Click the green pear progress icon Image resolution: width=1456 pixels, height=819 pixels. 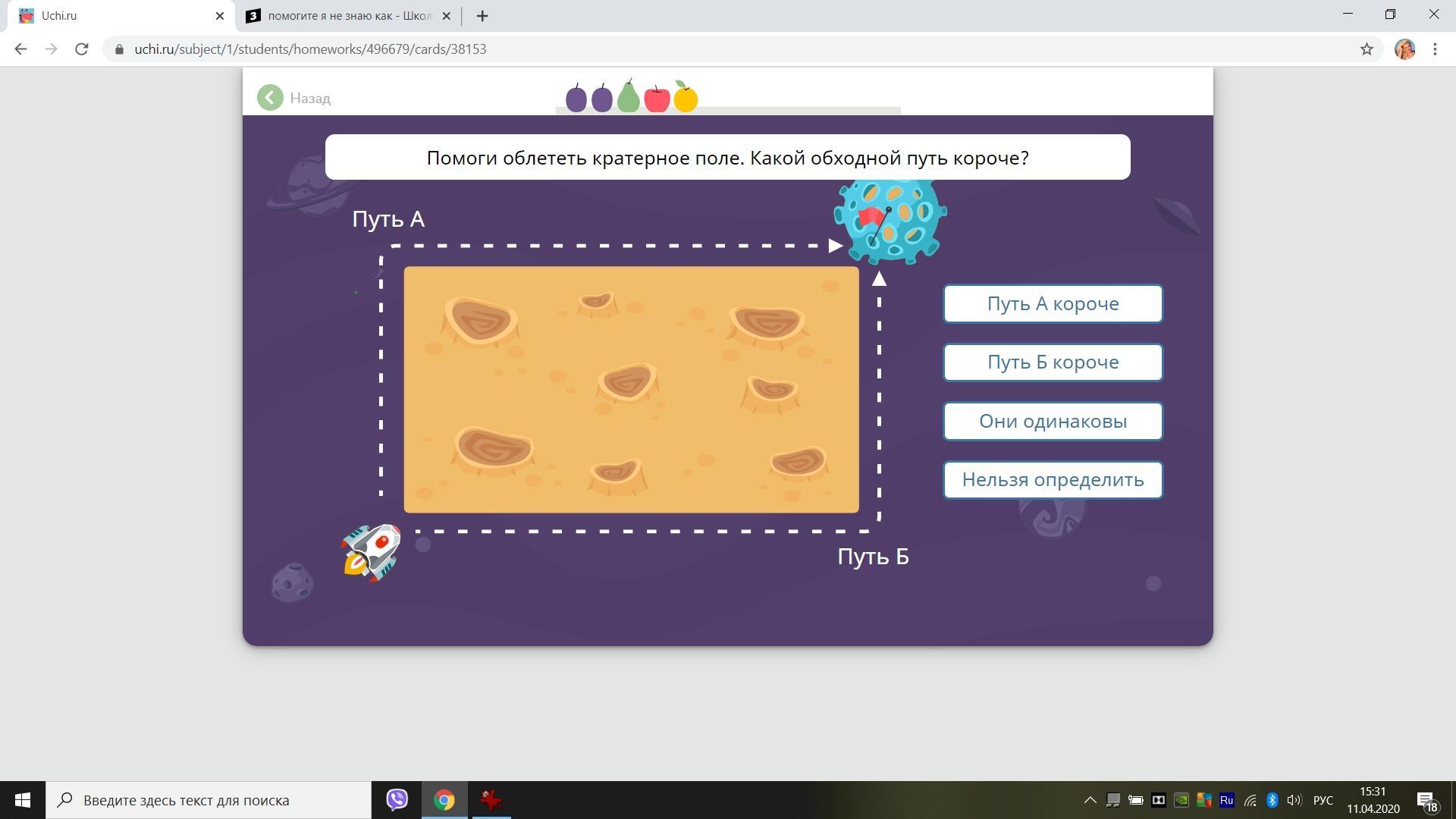point(629,96)
